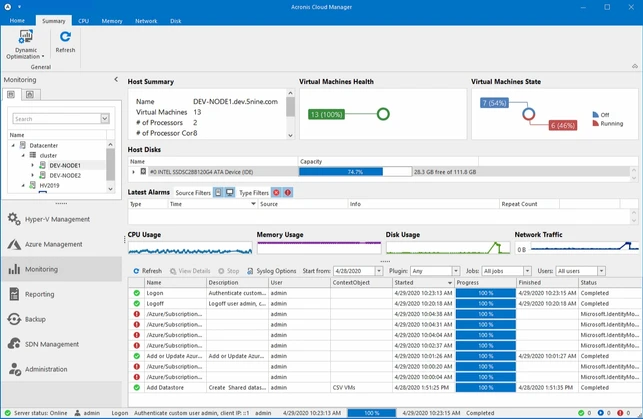Click blue running counter in status bar
The image size is (643, 419).
pyautogui.click(x=600, y=413)
